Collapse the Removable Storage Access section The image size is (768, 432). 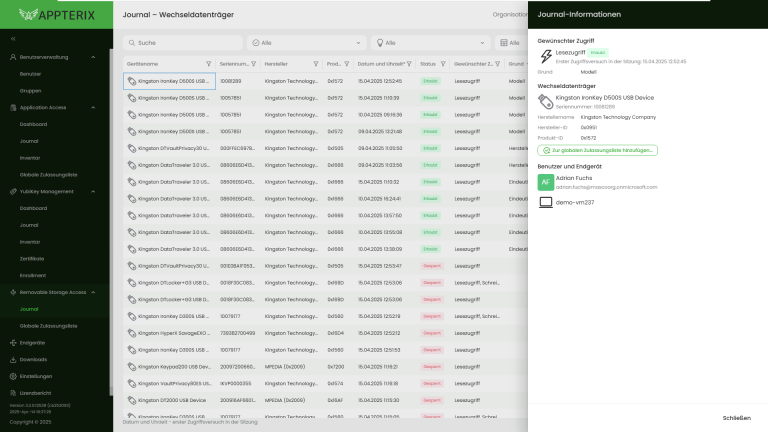(x=92, y=292)
